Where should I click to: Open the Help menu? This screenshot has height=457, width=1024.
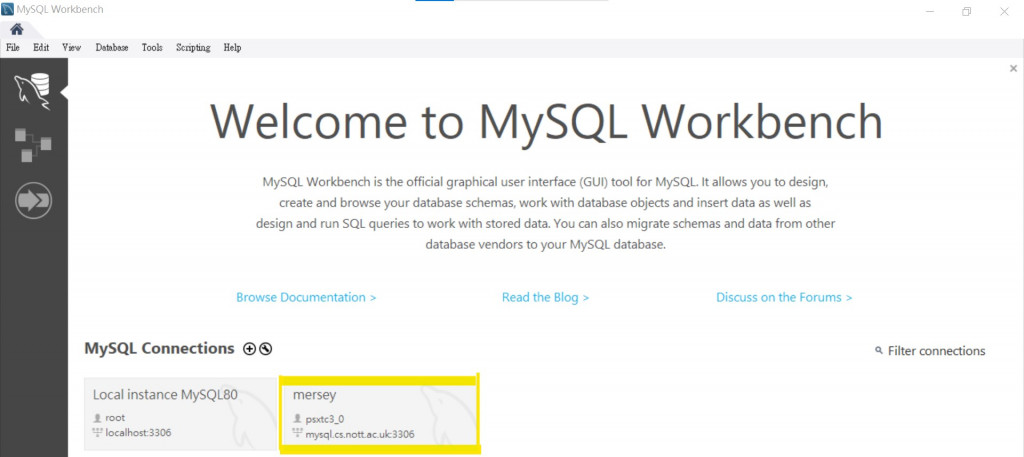[232, 48]
